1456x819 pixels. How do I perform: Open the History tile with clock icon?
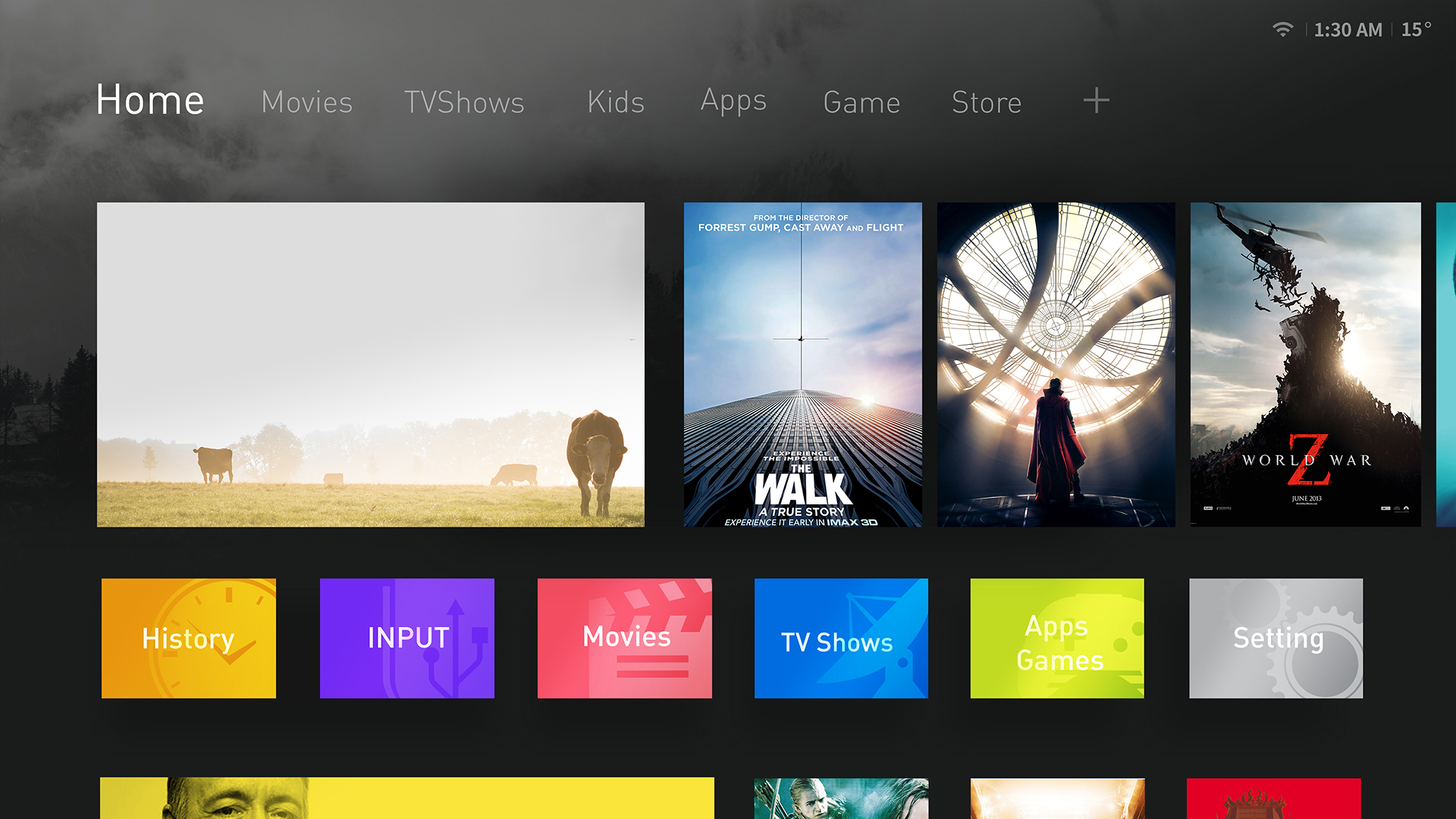click(x=189, y=638)
